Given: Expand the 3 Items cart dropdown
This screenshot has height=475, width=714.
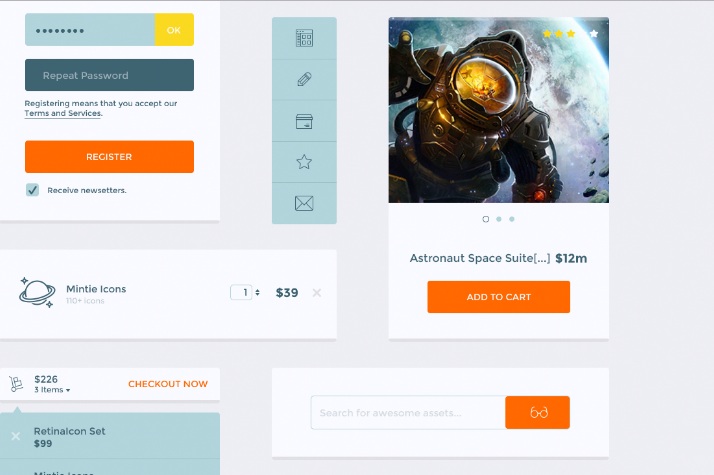Looking at the screenshot, I should [52, 390].
